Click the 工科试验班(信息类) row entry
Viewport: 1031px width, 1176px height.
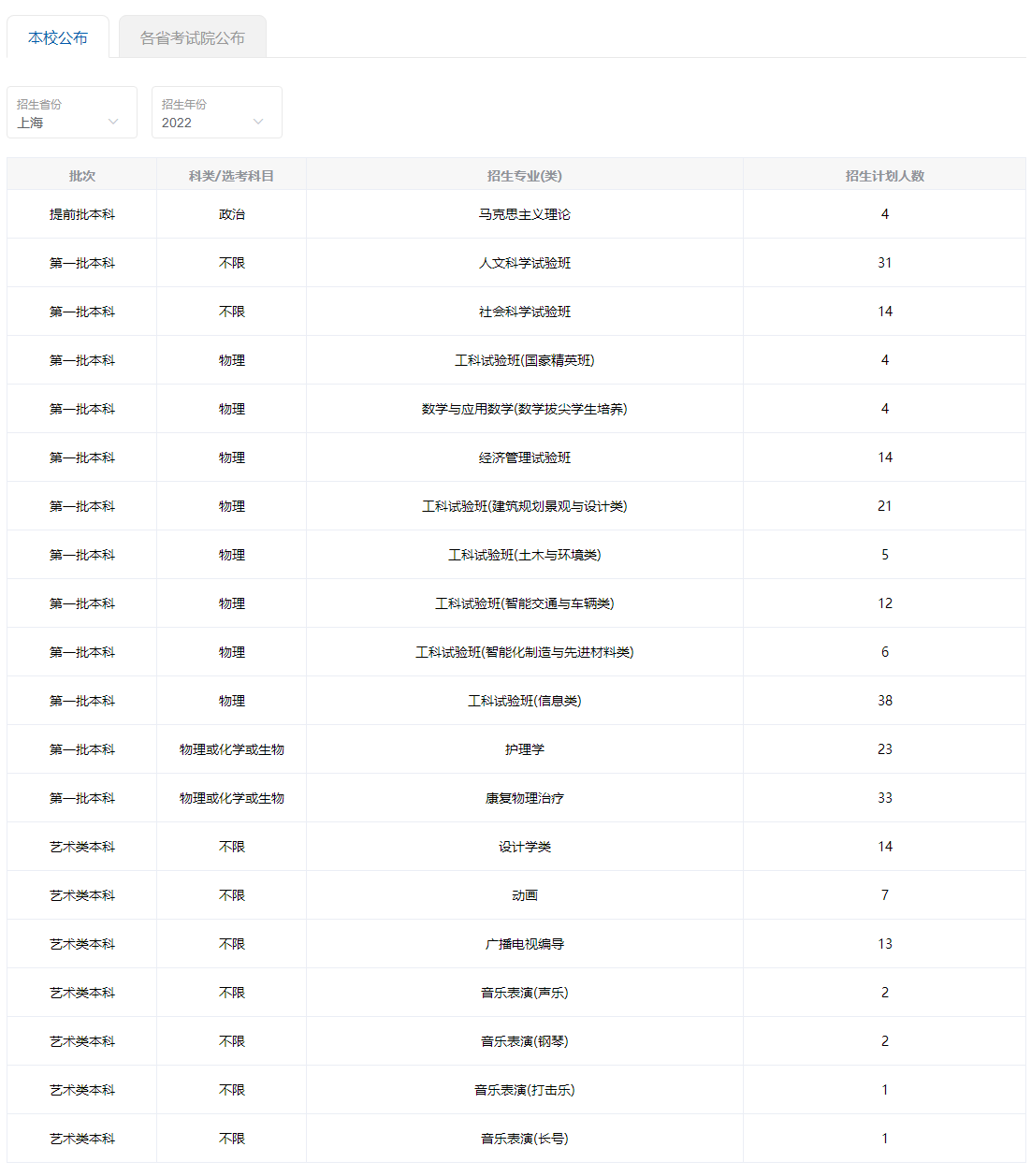524,701
